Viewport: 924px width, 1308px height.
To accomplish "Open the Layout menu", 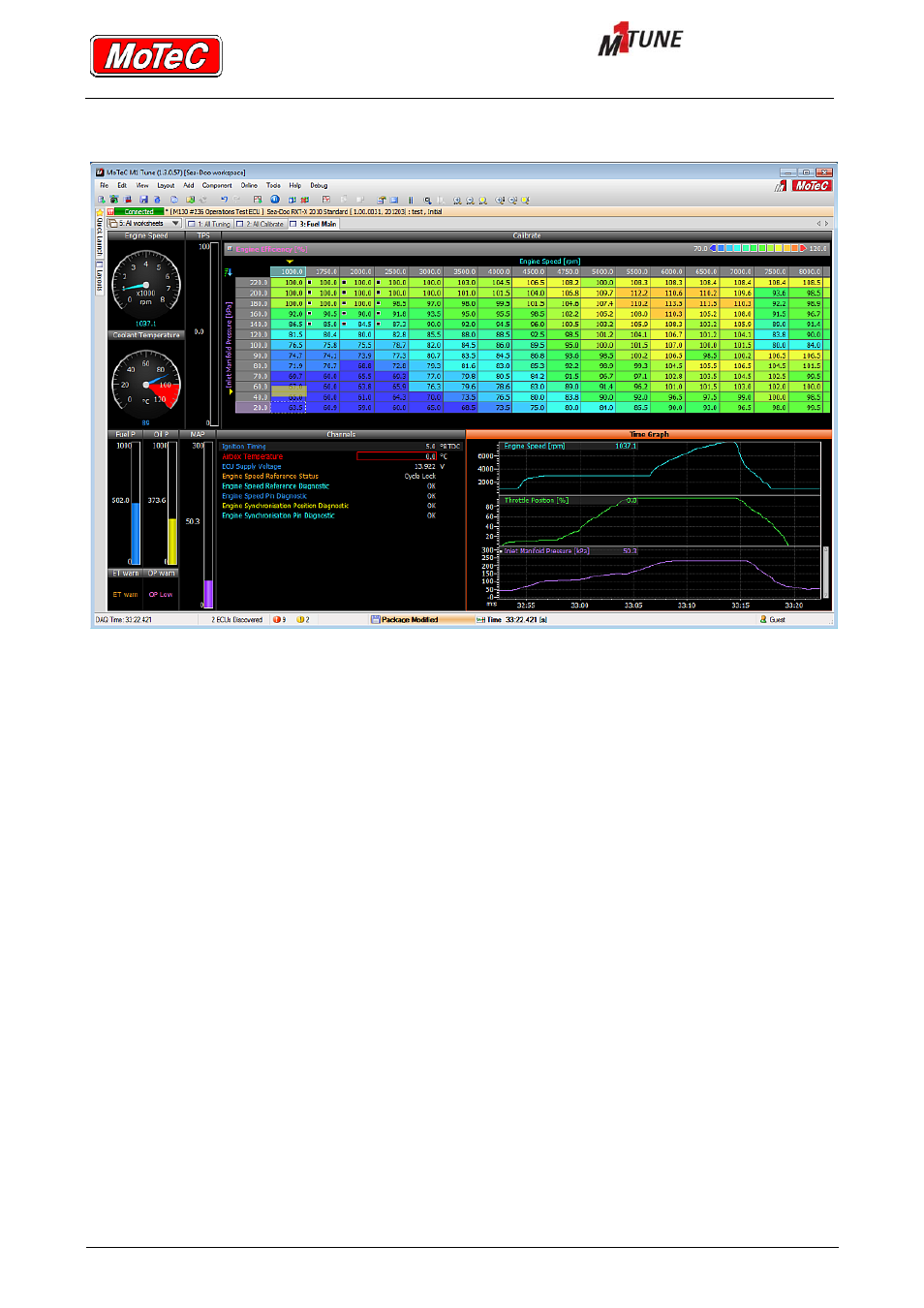I will tap(166, 185).
